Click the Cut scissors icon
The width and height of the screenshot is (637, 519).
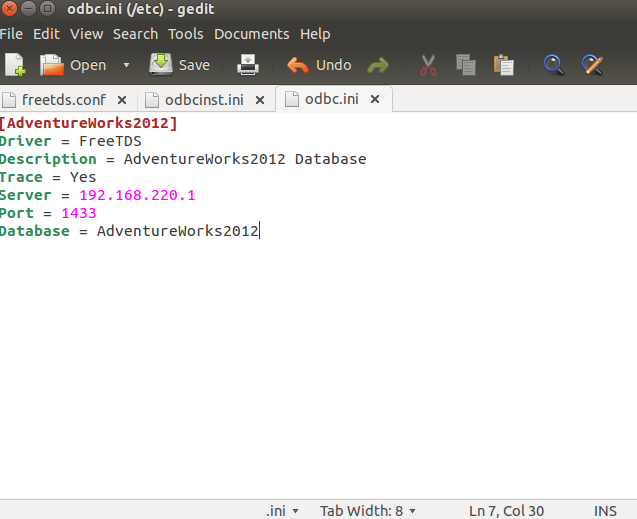point(428,65)
